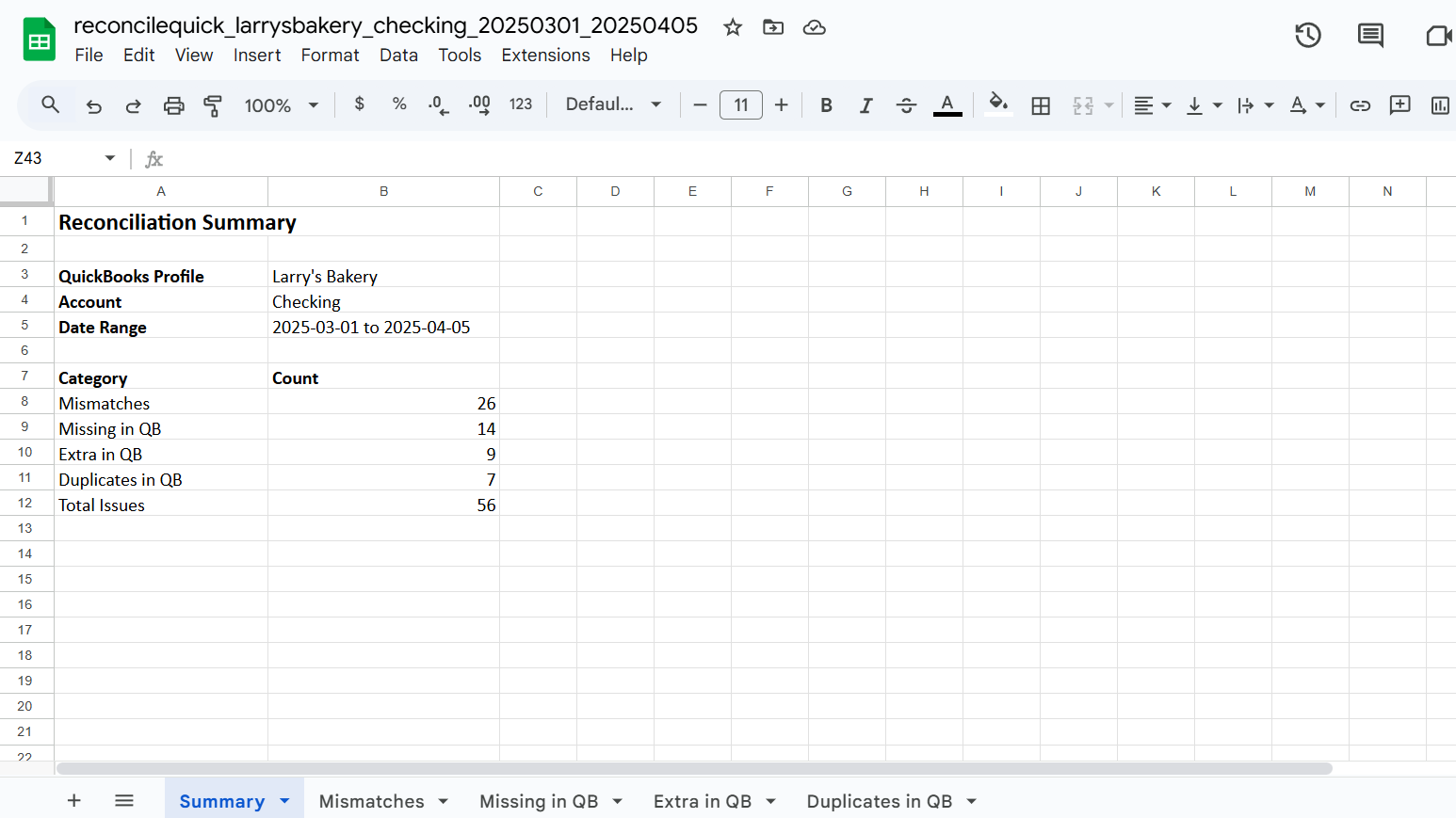Select column B header
Image resolution: width=1456 pixels, height=818 pixels.
(x=383, y=191)
